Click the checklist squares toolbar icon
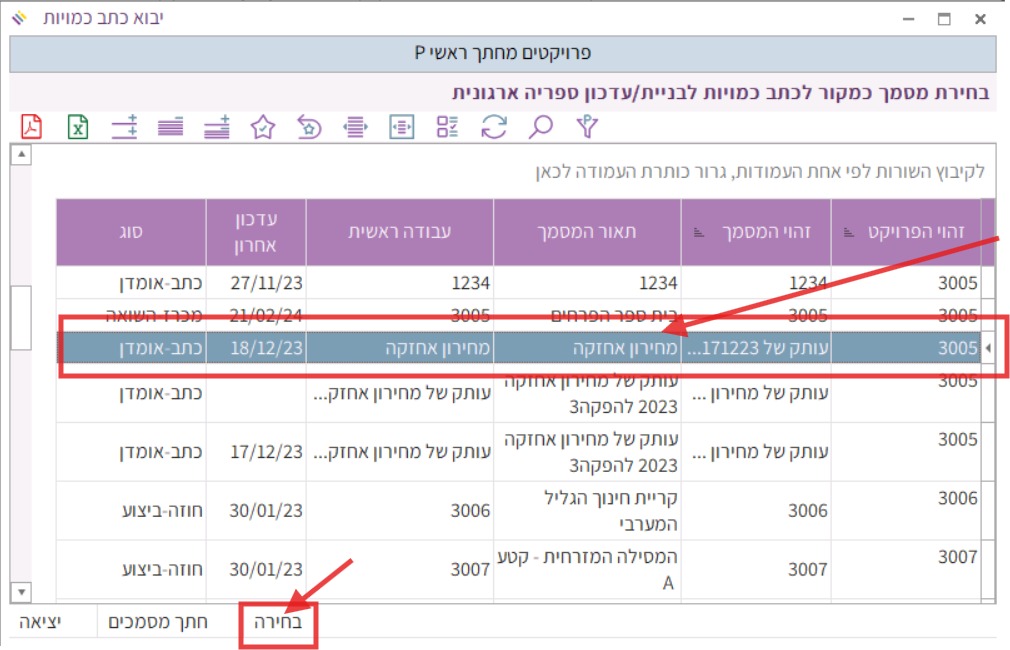This screenshot has width=1010, height=650. (447, 127)
